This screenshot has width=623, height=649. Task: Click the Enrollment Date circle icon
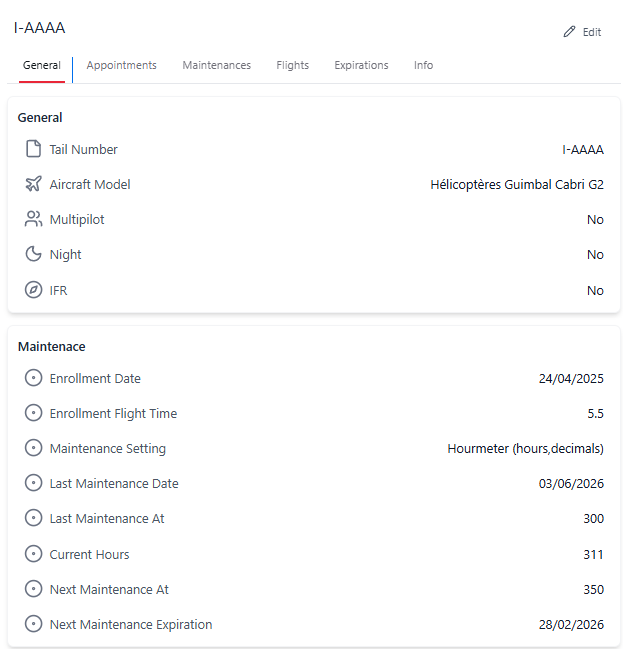tap(33, 378)
